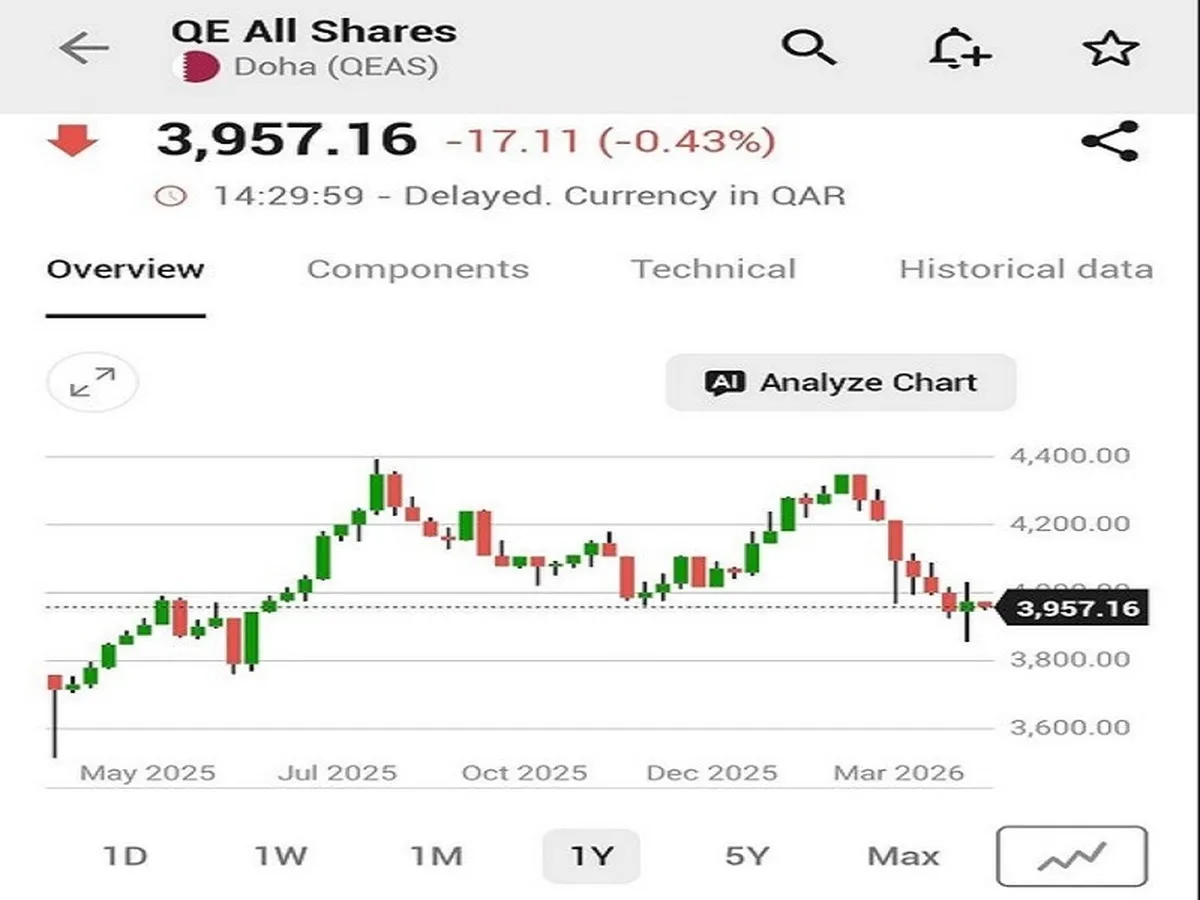
Task: Select the 1W time range
Action: coord(279,856)
